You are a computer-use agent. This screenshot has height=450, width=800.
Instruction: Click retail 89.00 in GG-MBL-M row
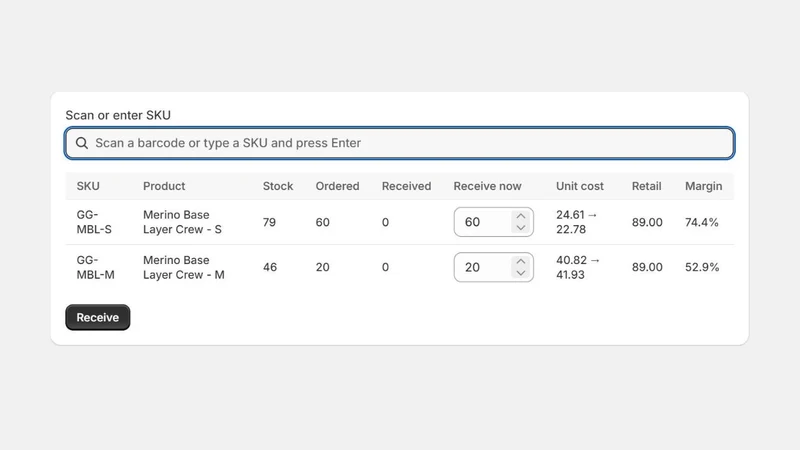(647, 267)
